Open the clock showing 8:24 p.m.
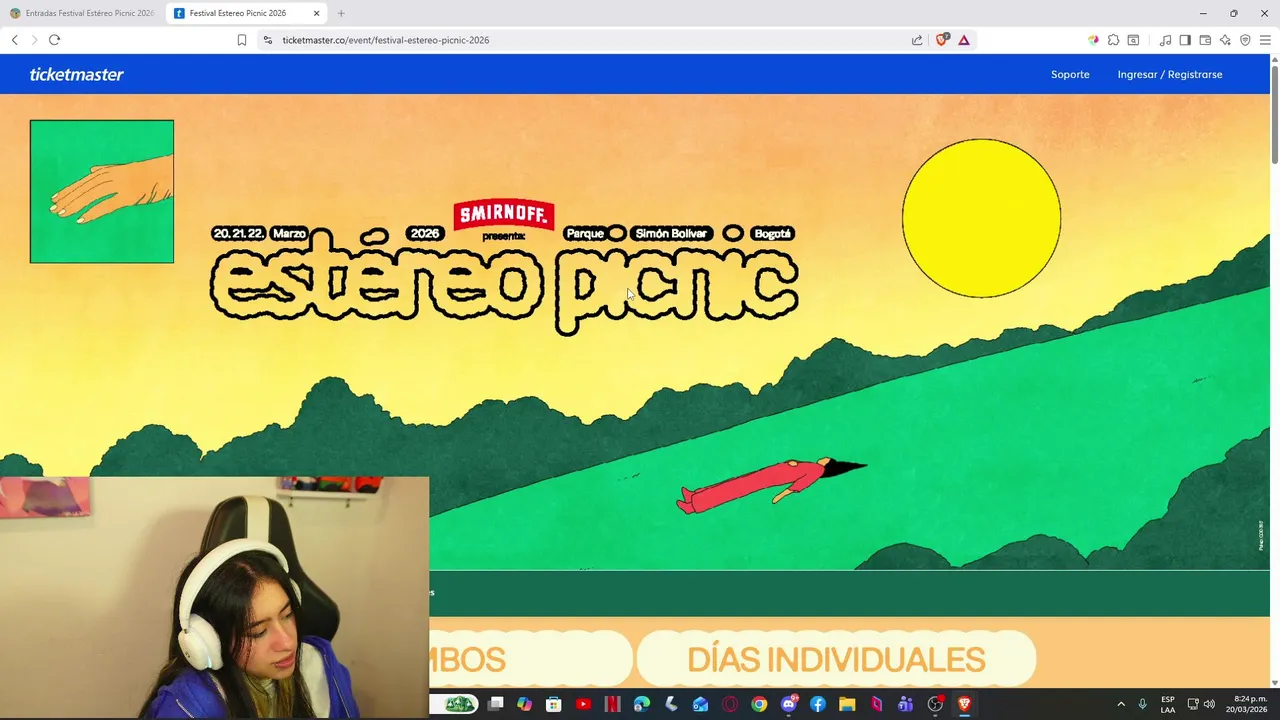Screen dimensions: 1280x720 pyautogui.click(x=1247, y=704)
